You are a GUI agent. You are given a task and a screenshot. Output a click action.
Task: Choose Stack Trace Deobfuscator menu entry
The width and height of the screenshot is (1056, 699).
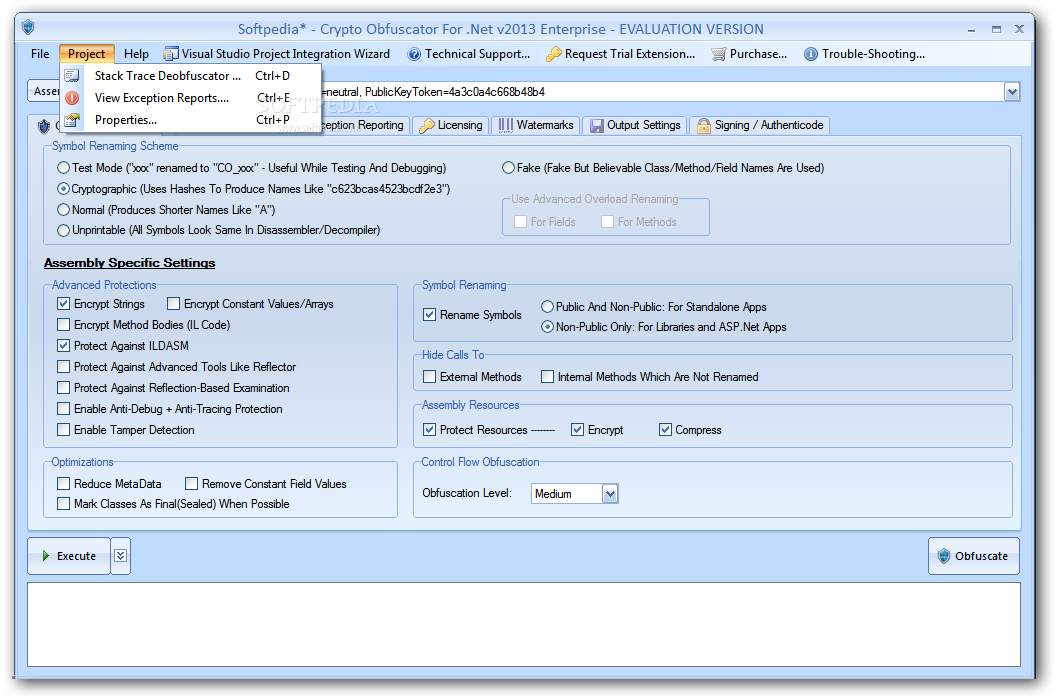191,75
